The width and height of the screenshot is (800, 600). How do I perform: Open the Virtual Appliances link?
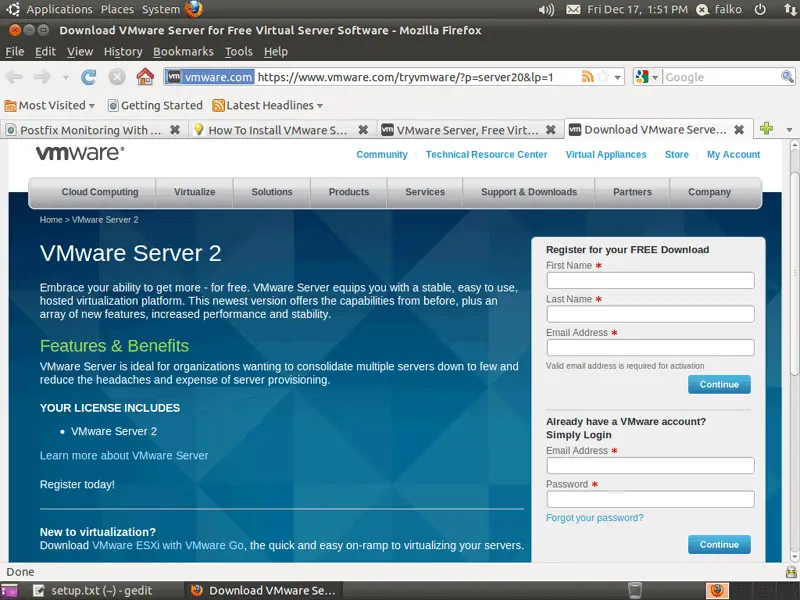click(606, 155)
